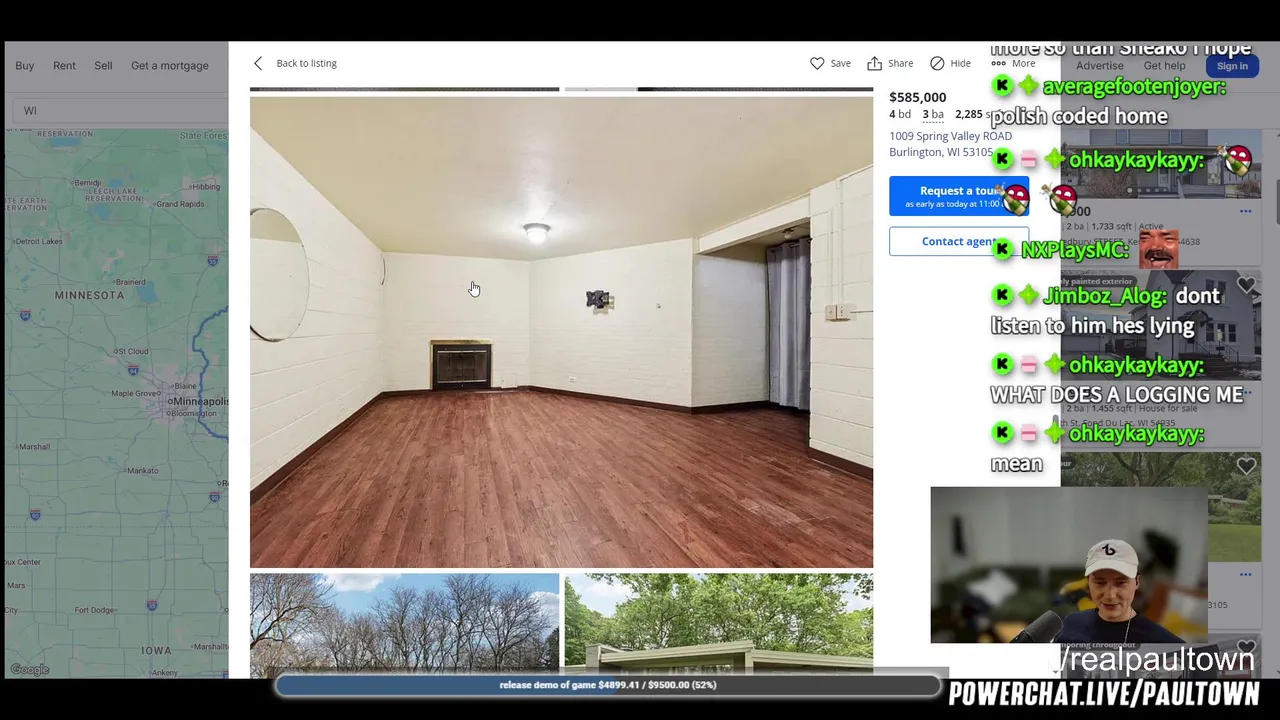
Task: Click Grand Rapids on the map
Action: point(179,204)
